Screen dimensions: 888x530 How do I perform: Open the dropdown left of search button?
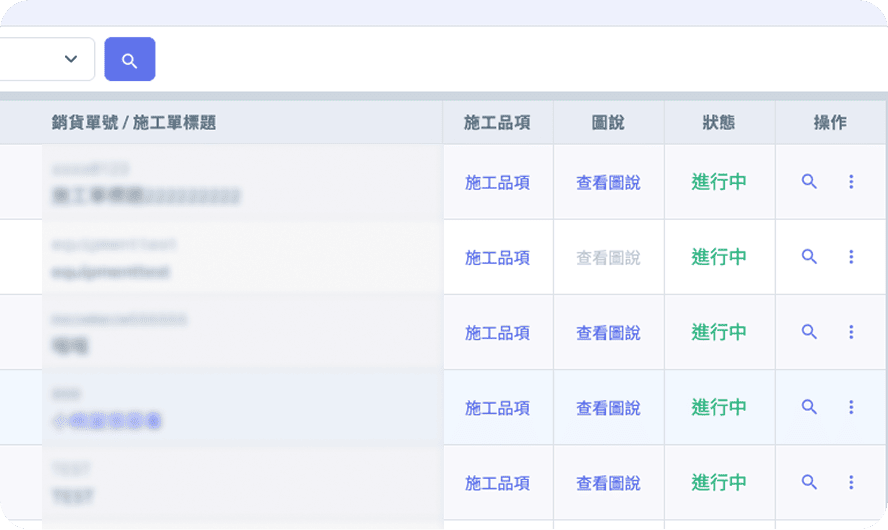[47, 59]
